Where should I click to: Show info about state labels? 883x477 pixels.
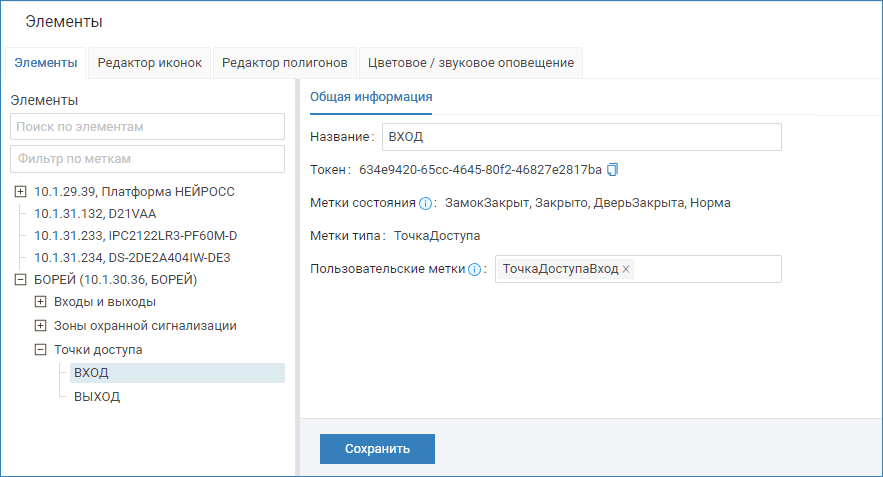425,203
